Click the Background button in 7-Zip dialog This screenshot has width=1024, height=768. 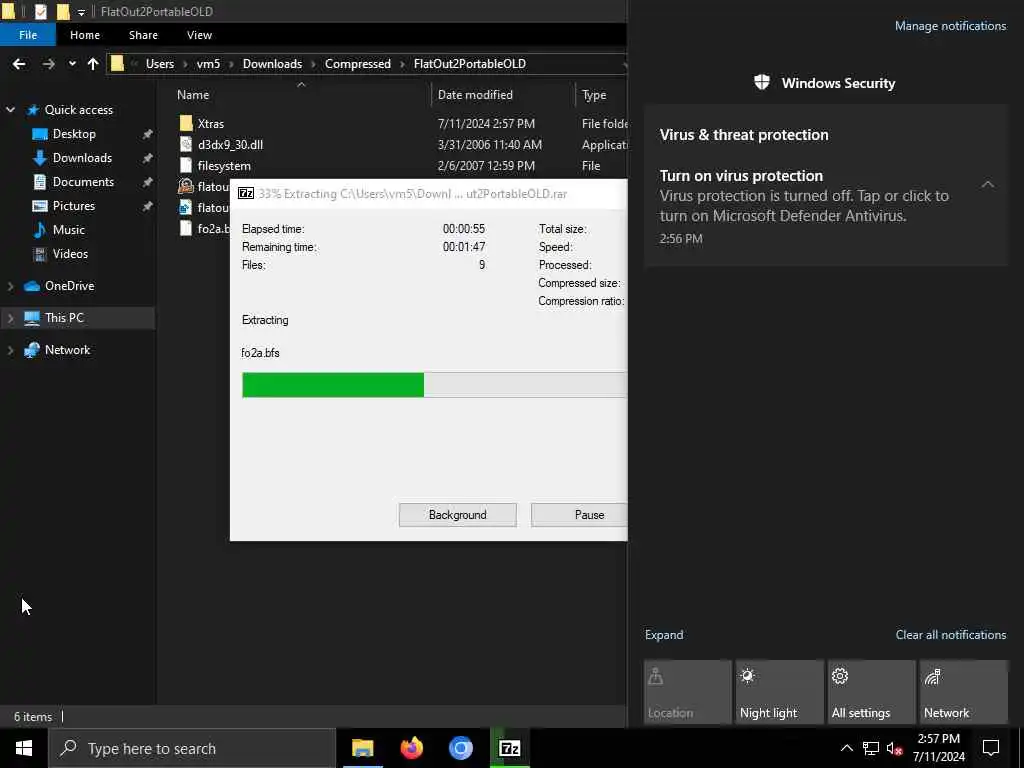click(x=457, y=515)
